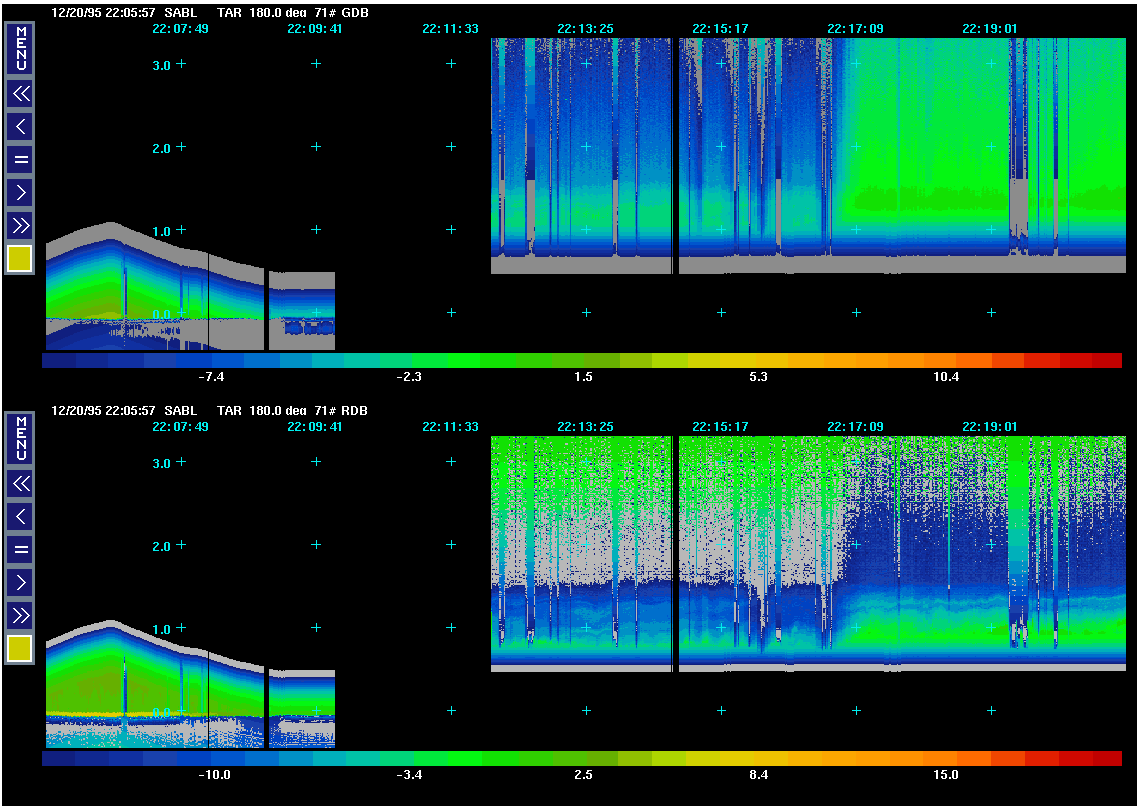Click the equals-sign button in GDB panel

click(20, 159)
